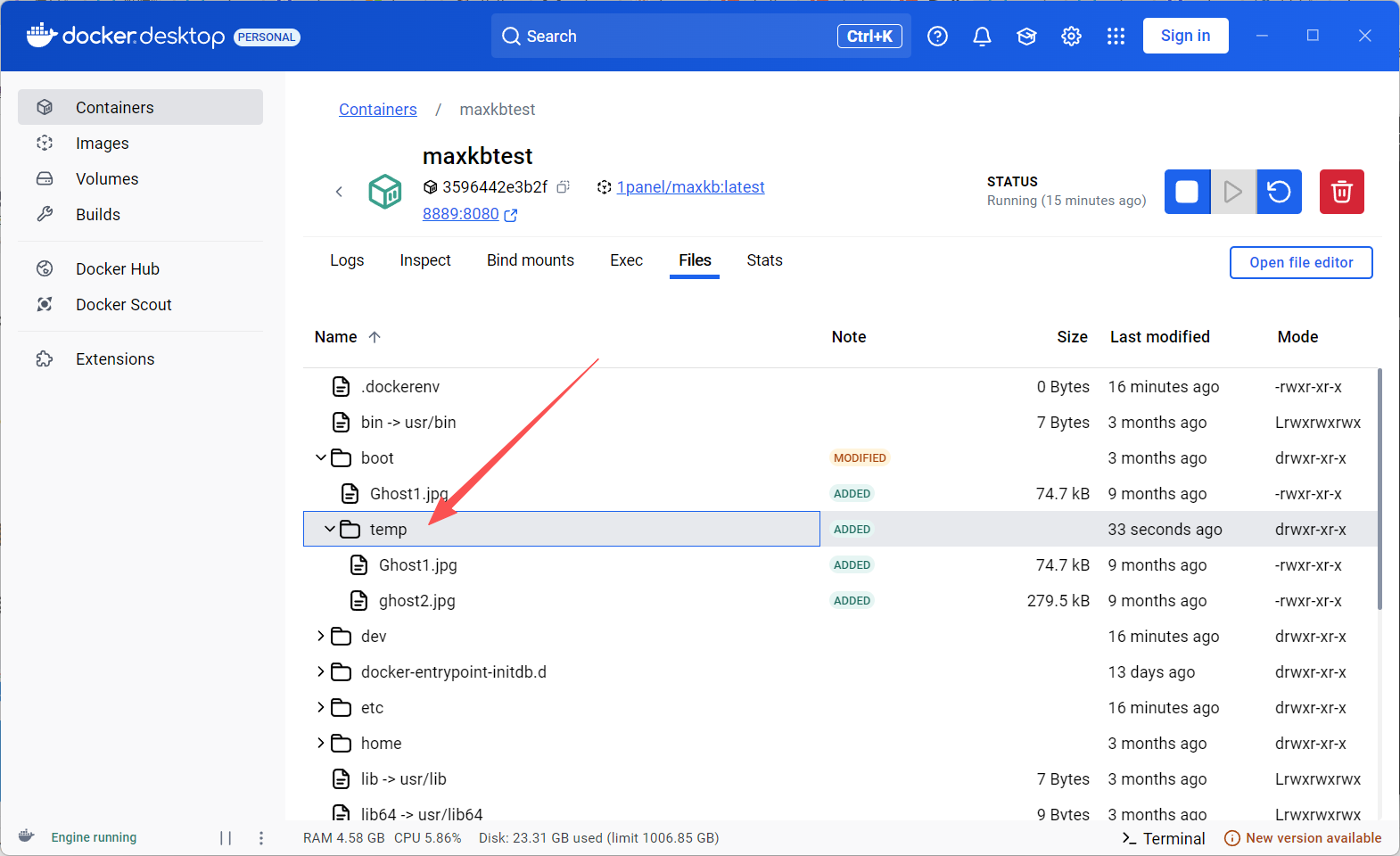Click the search box
The height and width of the screenshot is (856, 1400).
pos(700,36)
